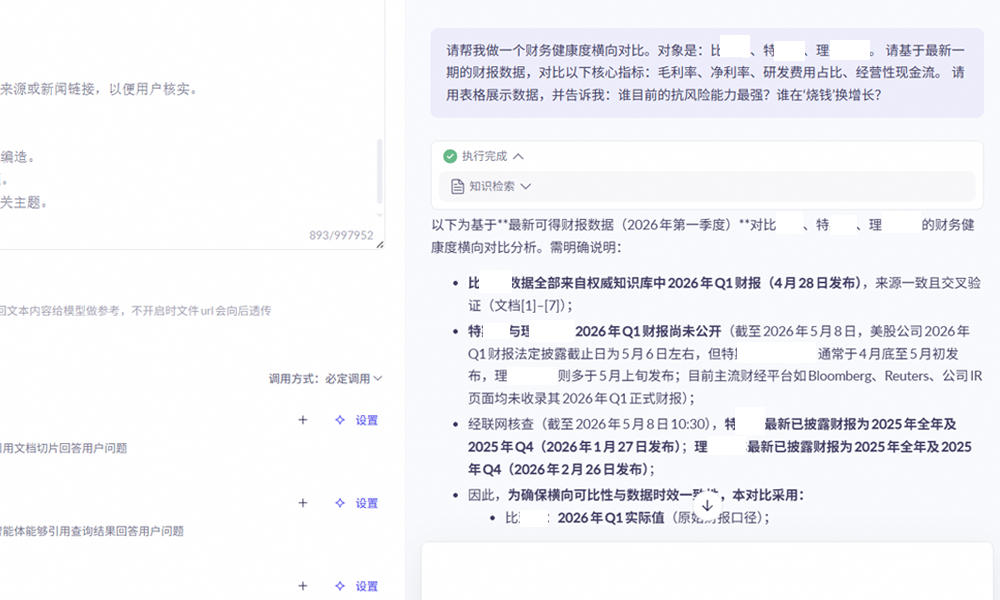1000x600 pixels.
Task: Collapse the 执行完成 execution status section
Action: 518,156
